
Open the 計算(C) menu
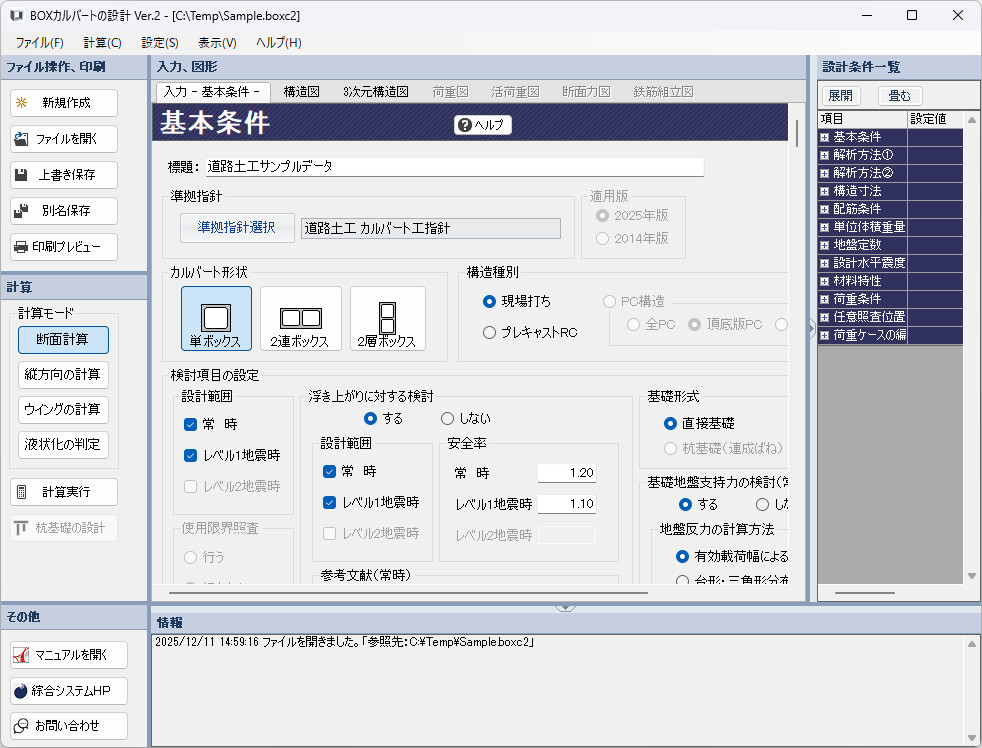click(102, 43)
